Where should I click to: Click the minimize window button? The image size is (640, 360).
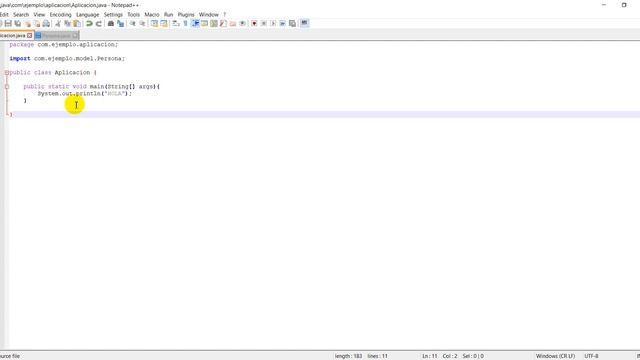604,5
